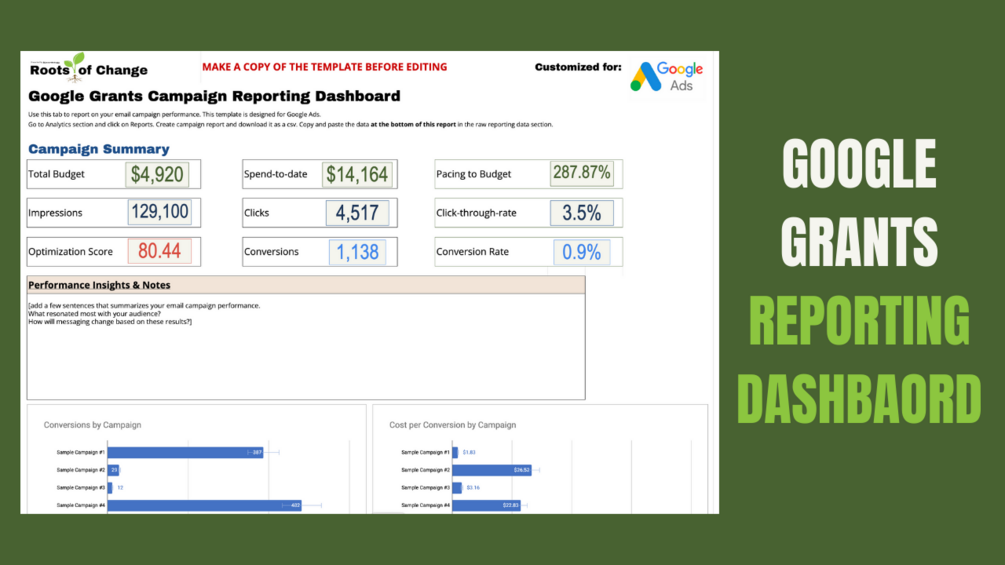The width and height of the screenshot is (1005, 565).
Task: Click Sample Campaign #2 bar in Cost per Conversion chart
Action: (x=492, y=470)
